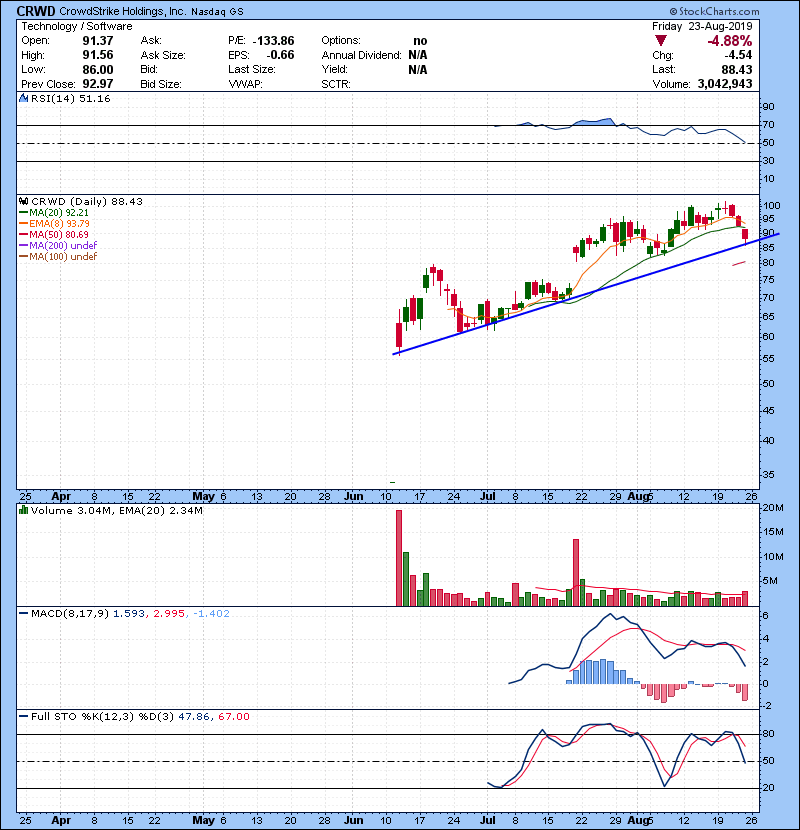Click the CrowdStrike Holdings, Inc. company name

click(x=122, y=11)
